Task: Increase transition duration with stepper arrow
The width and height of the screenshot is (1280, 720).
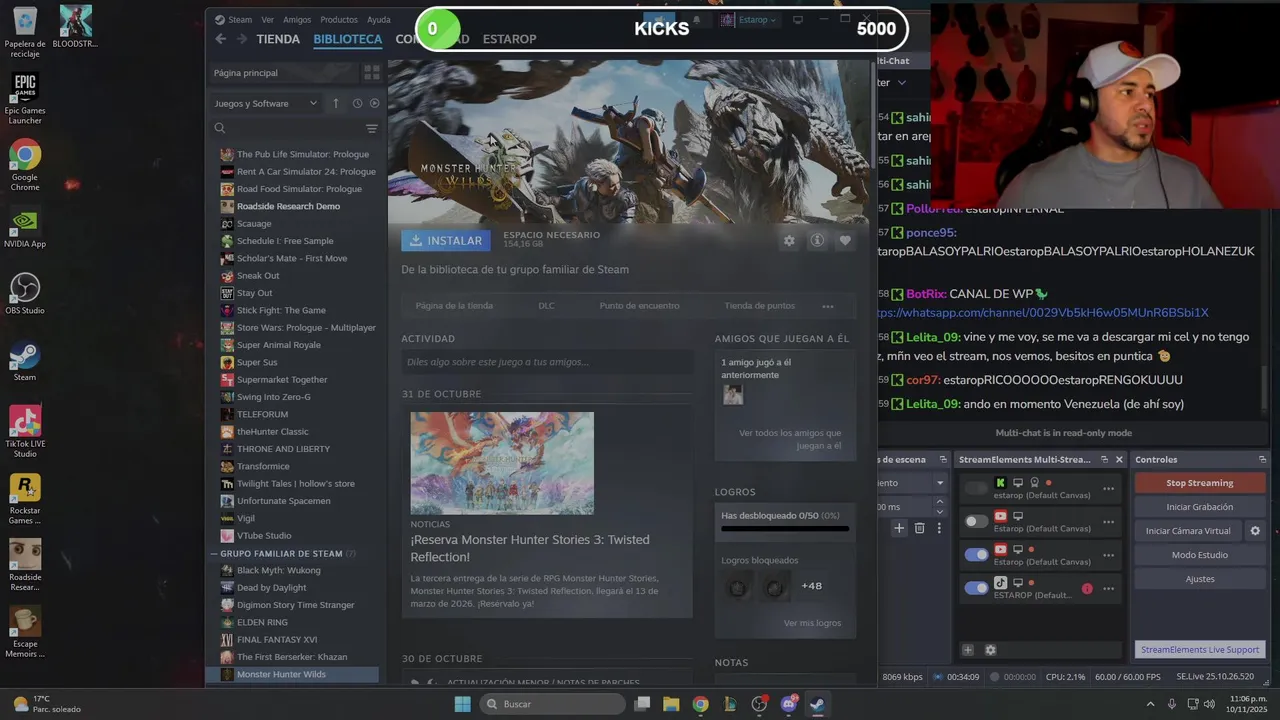Action: (x=939, y=504)
